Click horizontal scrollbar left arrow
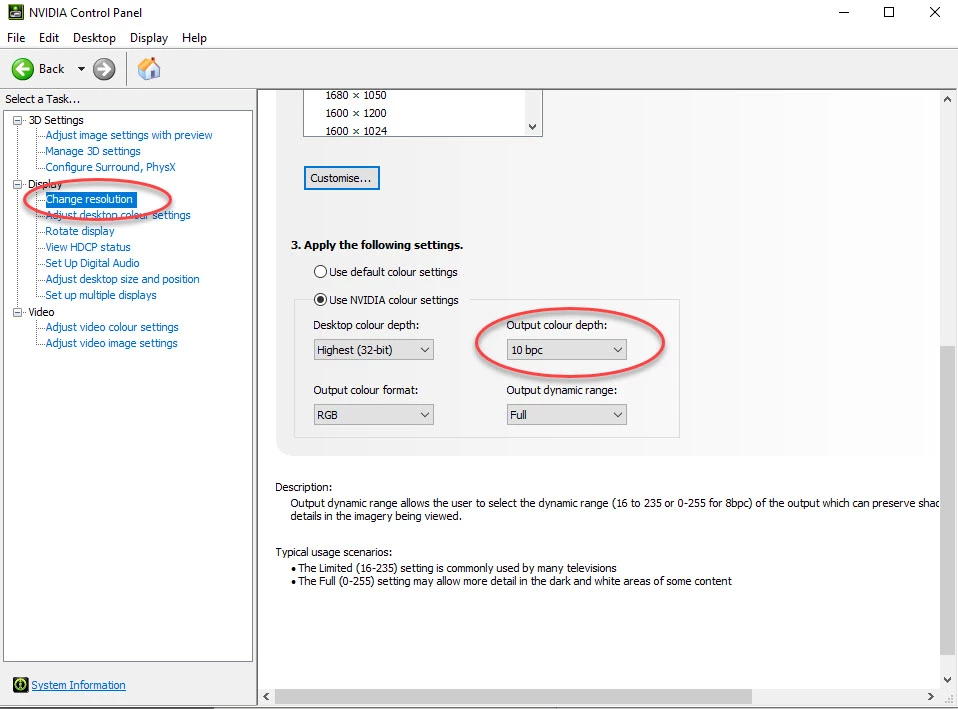Viewport: 958px width, 709px height. pos(266,696)
